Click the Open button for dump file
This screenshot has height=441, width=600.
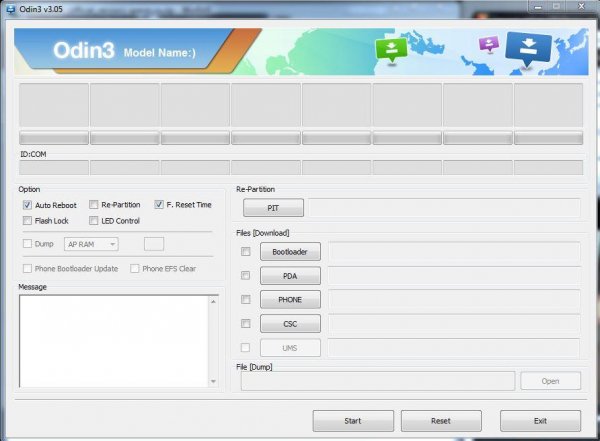550,381
